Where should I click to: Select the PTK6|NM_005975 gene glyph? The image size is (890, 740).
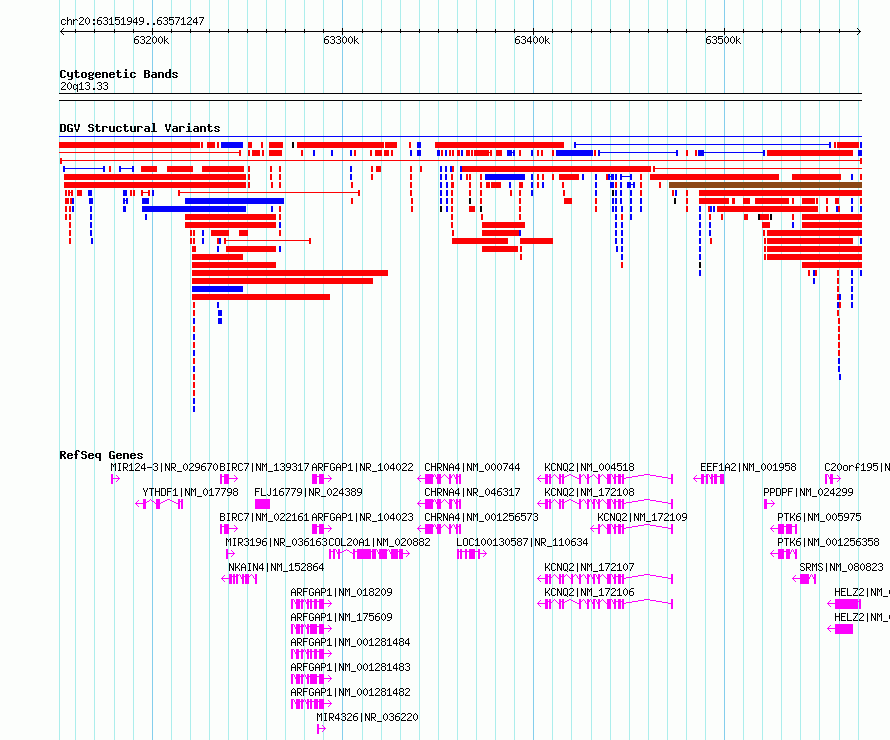click(783, 529)
